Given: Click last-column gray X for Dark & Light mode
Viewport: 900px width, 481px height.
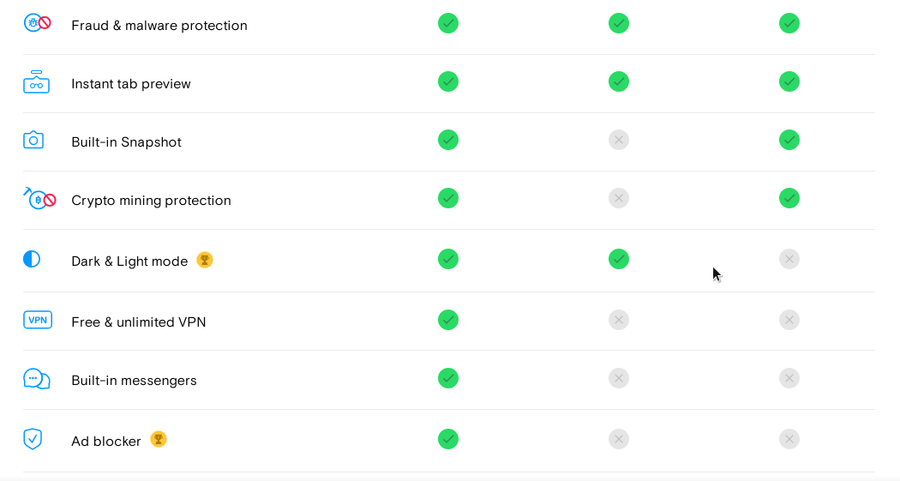Looking at the screenshot, I should click(789, 259).
